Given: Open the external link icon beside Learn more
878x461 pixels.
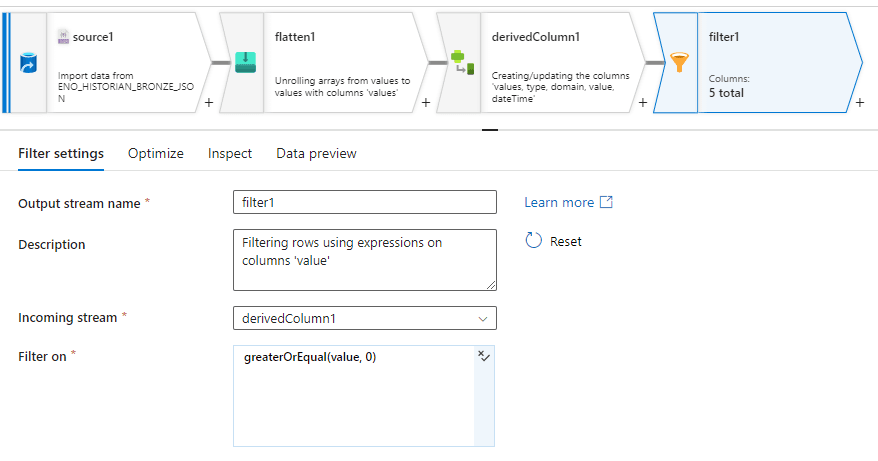Looking at the screenshot, I should (x=606, y=202).
